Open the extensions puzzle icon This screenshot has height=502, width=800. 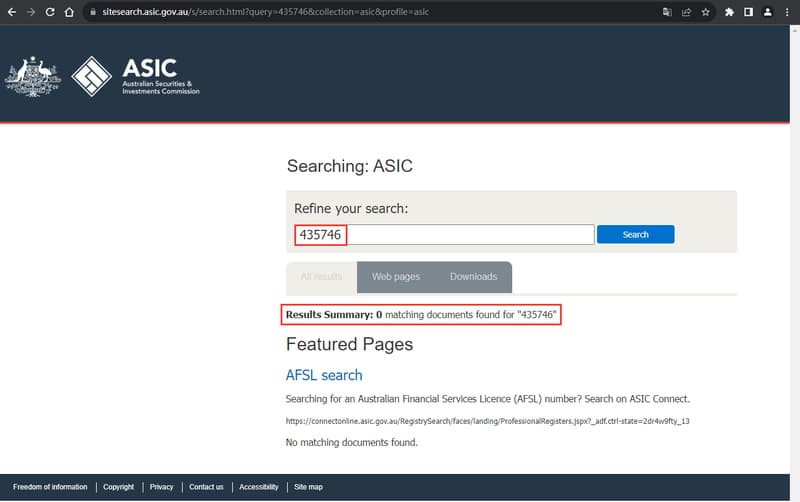pos(729,12)
